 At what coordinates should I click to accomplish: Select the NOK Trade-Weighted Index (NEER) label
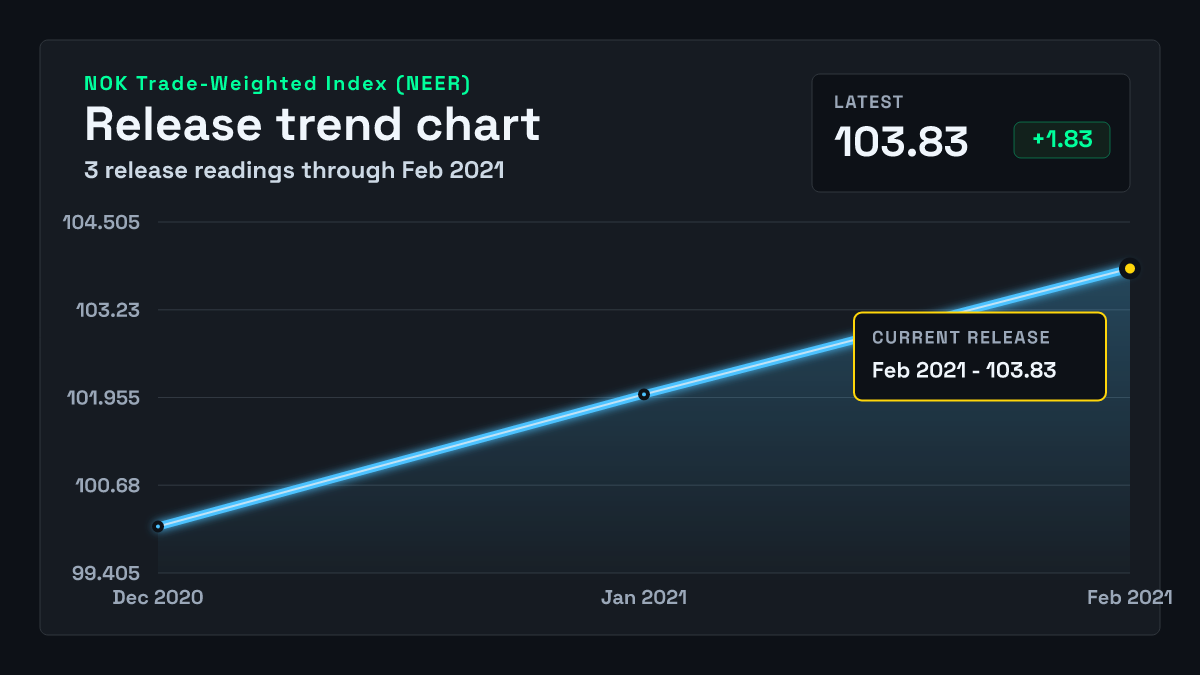click(x=277, y=84)
